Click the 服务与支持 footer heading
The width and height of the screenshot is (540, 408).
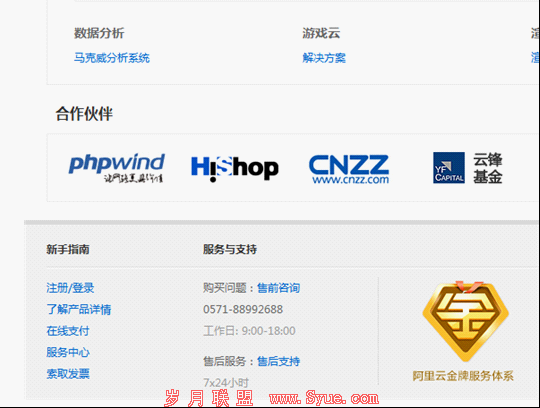(230, 249)
